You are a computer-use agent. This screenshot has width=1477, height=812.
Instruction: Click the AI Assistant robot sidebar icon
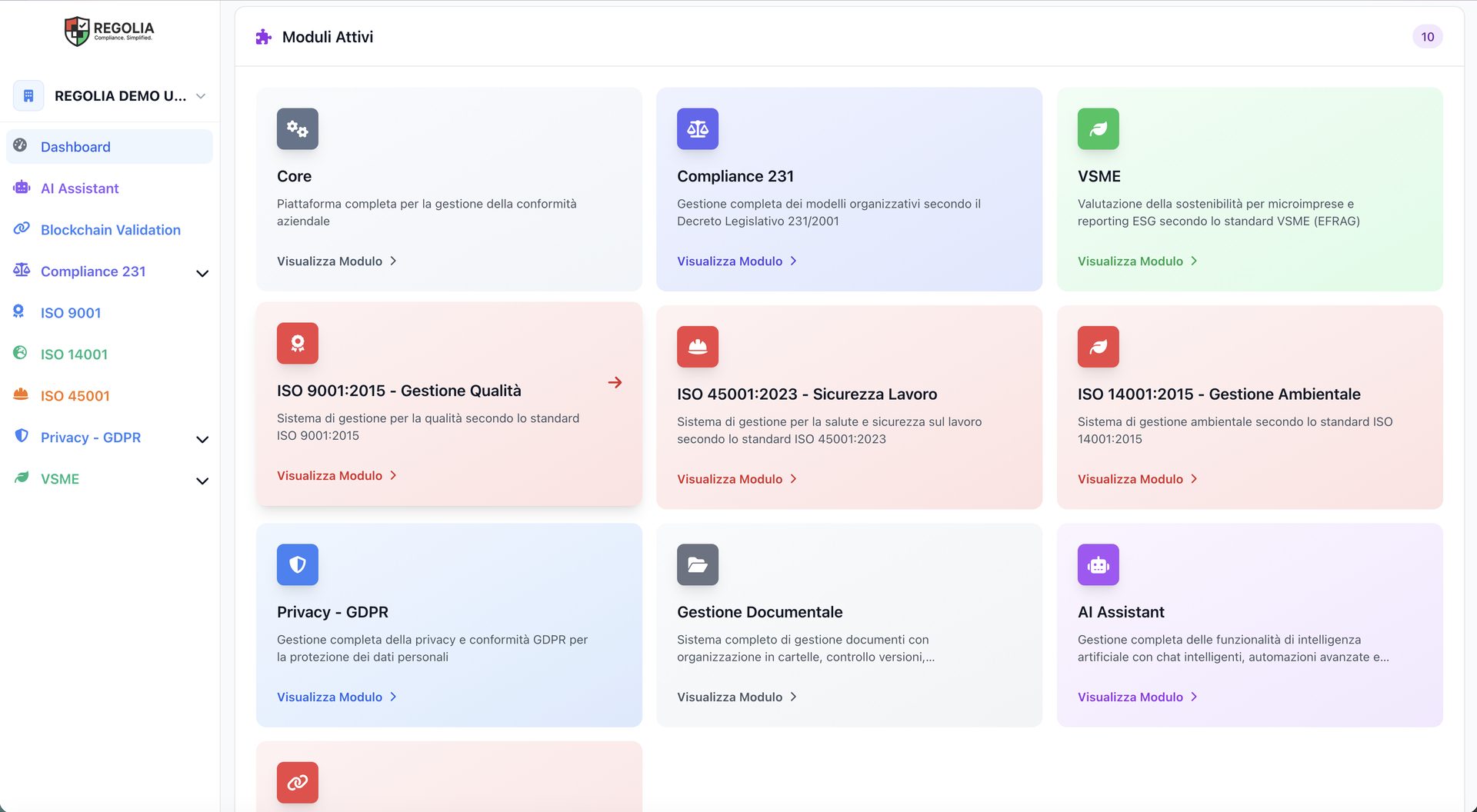pos(22,187)
